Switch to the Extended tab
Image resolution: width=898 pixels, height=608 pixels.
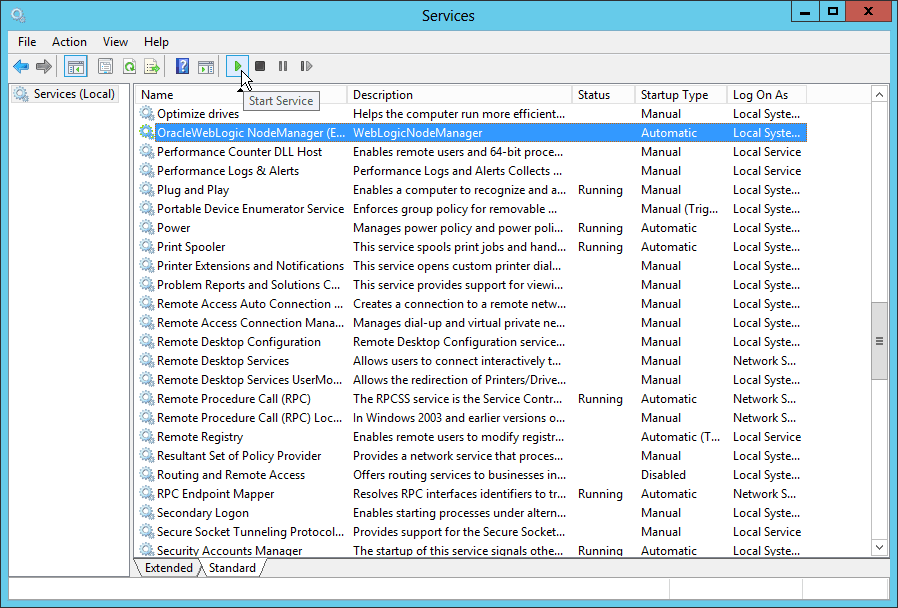point(169,568)
